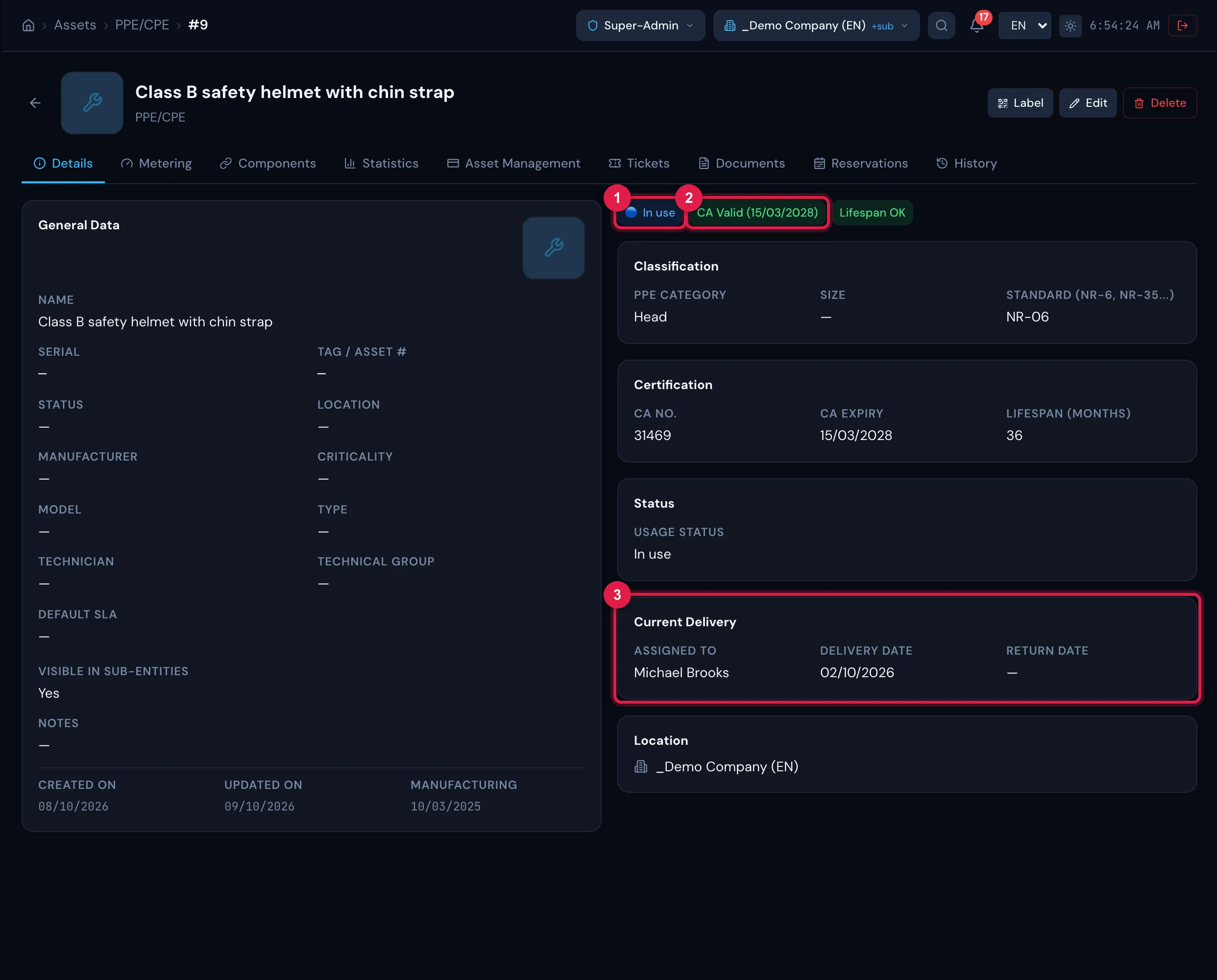
Task: Toggle the light/dark theme sun icon
Action: (x=1070, y=25)
